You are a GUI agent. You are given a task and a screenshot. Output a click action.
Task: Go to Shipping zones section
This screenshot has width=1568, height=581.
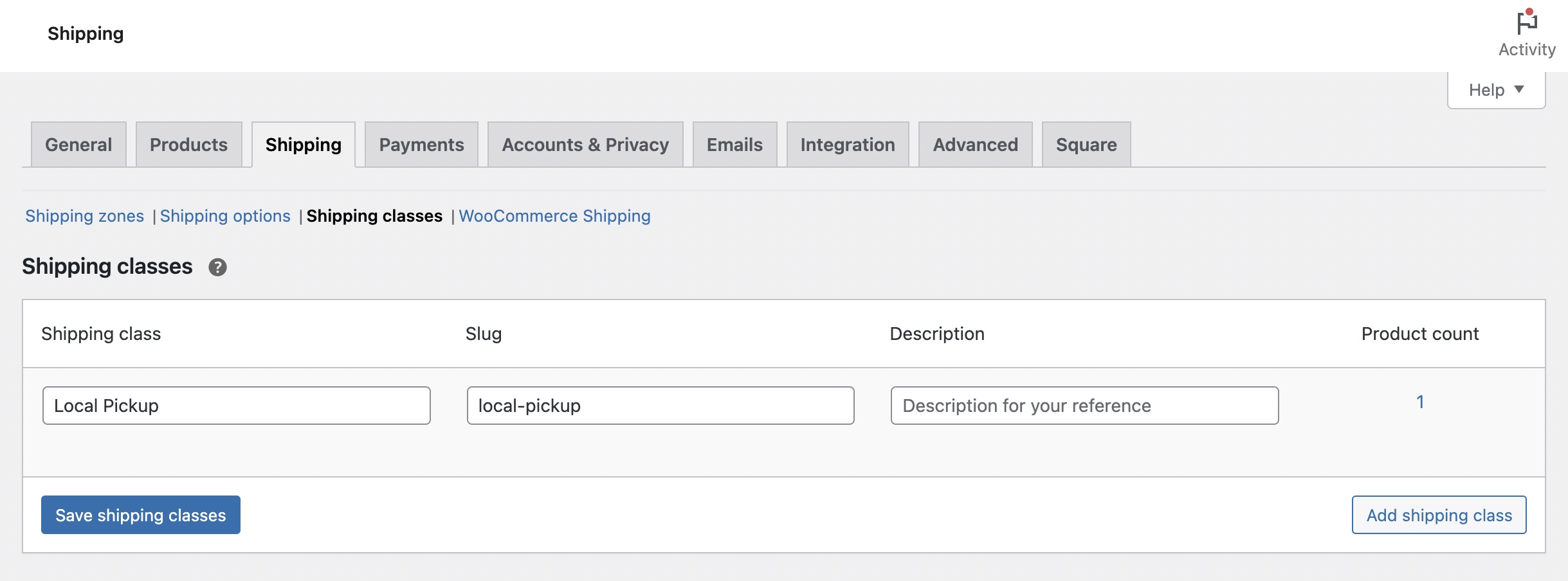84,216
